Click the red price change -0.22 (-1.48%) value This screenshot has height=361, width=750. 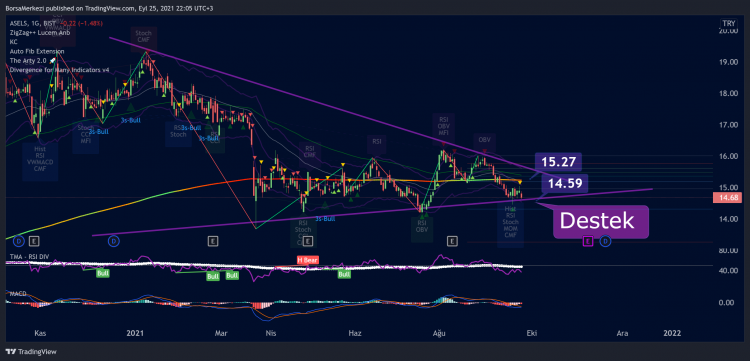click(81, 23)
